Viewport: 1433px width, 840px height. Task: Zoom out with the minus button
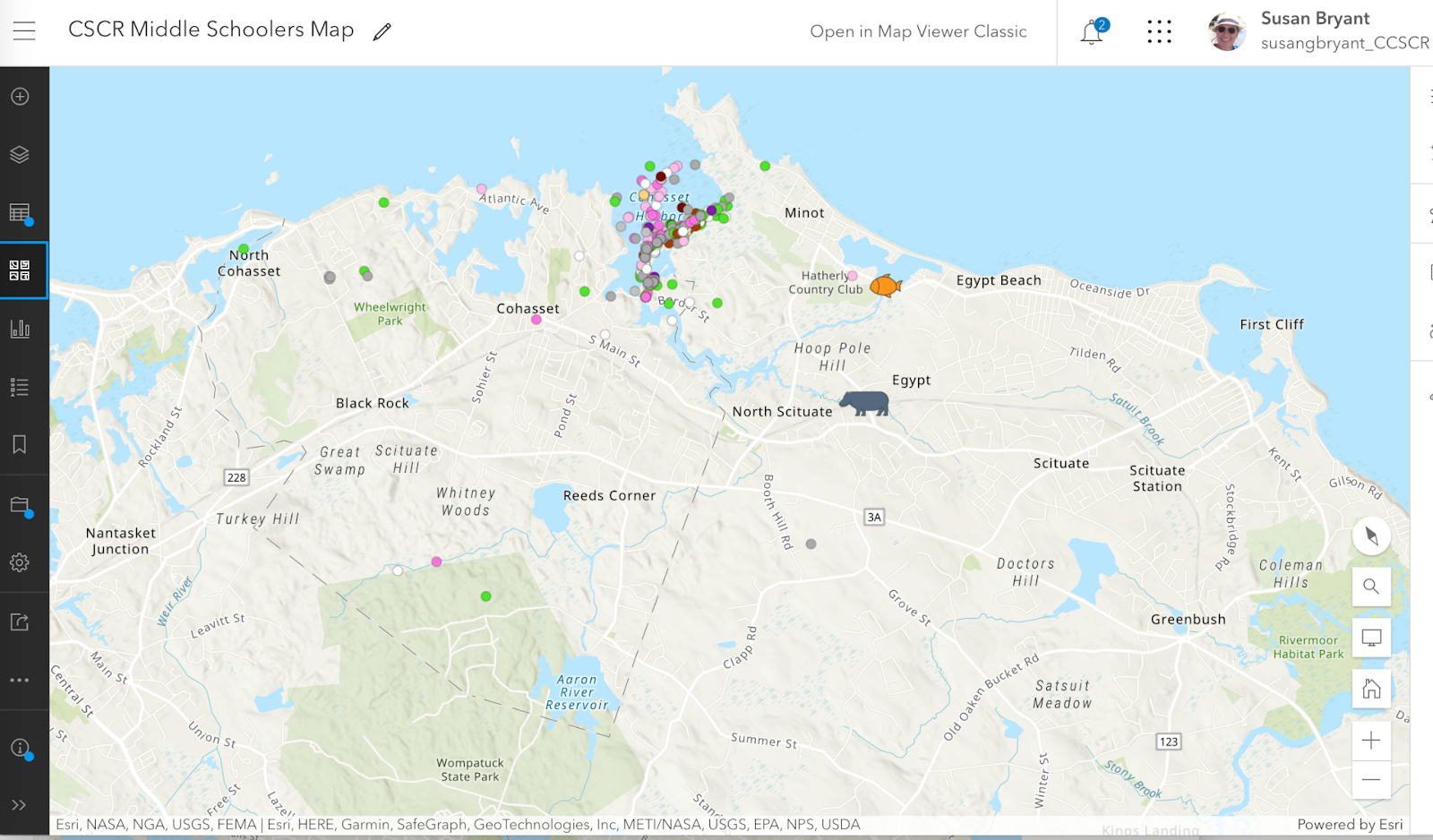(1371, 780)
